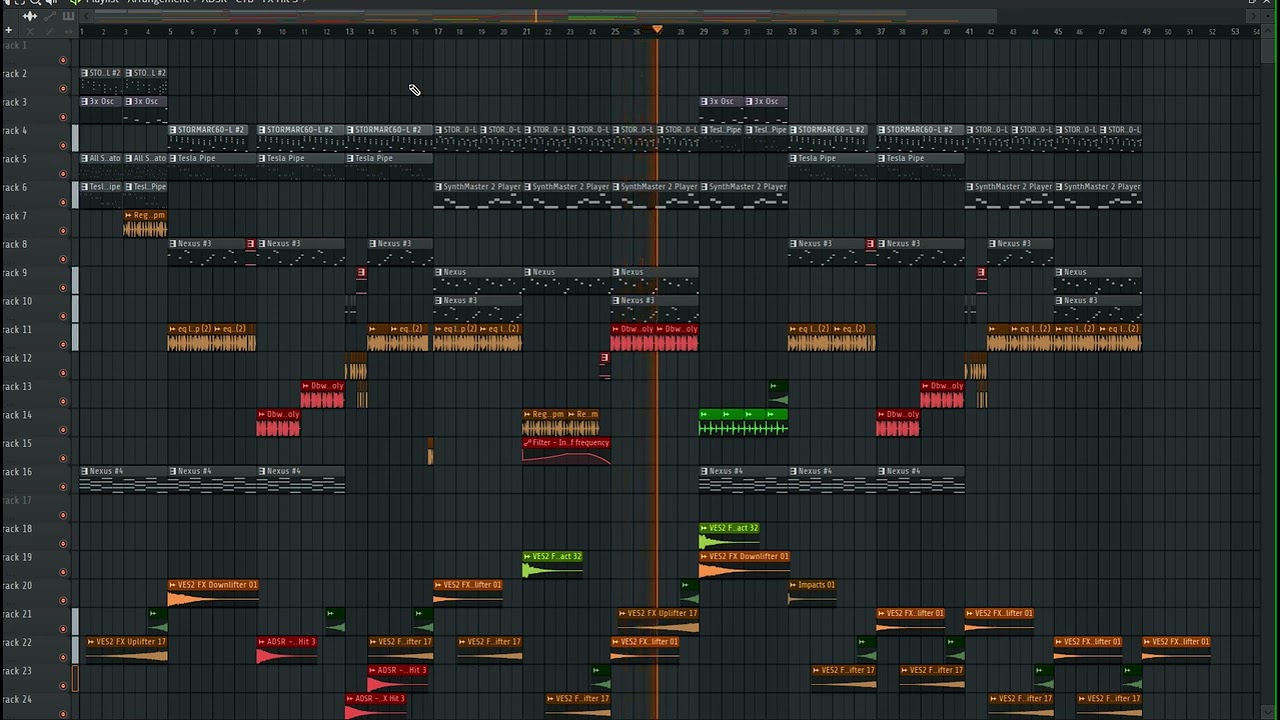This screenshot has width=1280, height=720.
Task: Open clip menu of first Nexus #4 clip
Action: pos(85,471)
